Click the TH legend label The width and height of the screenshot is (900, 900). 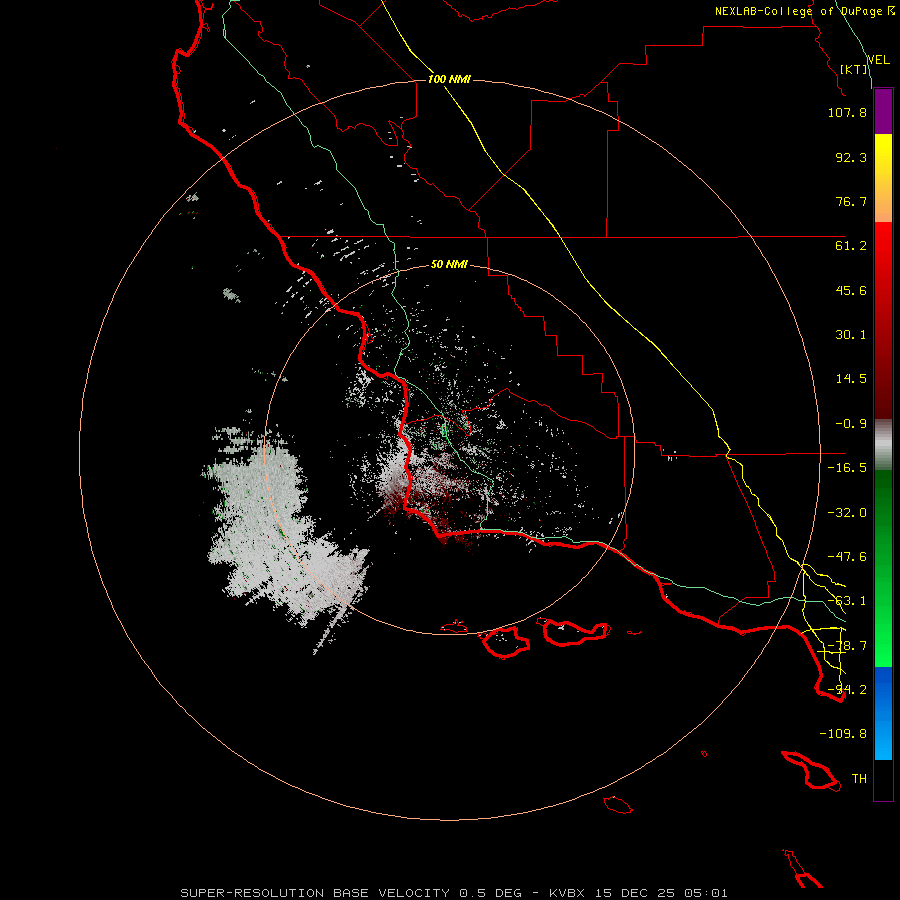click(859, 779)
